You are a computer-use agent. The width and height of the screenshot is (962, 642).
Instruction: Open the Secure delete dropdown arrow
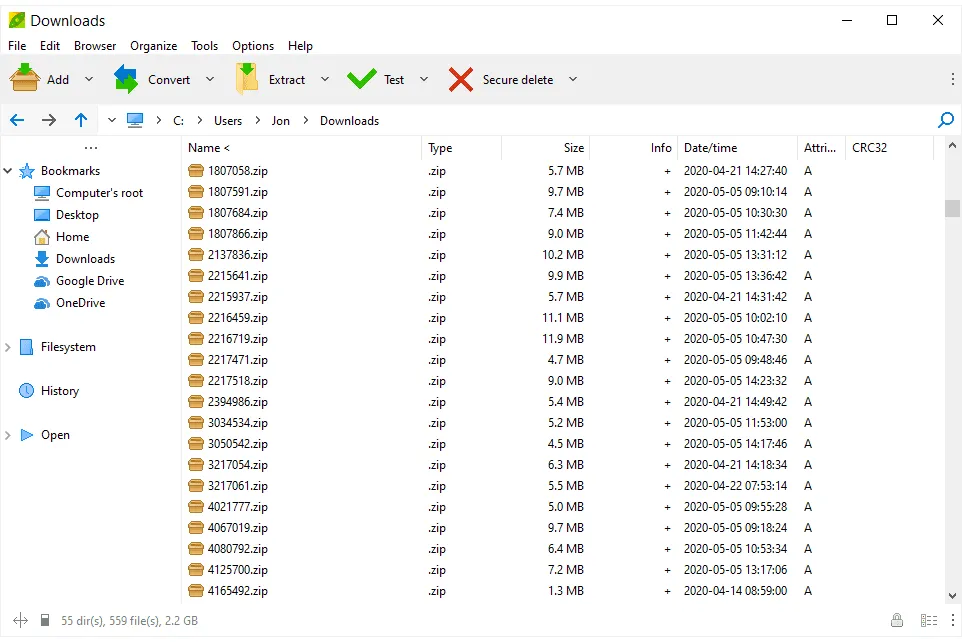click(573, 79)
